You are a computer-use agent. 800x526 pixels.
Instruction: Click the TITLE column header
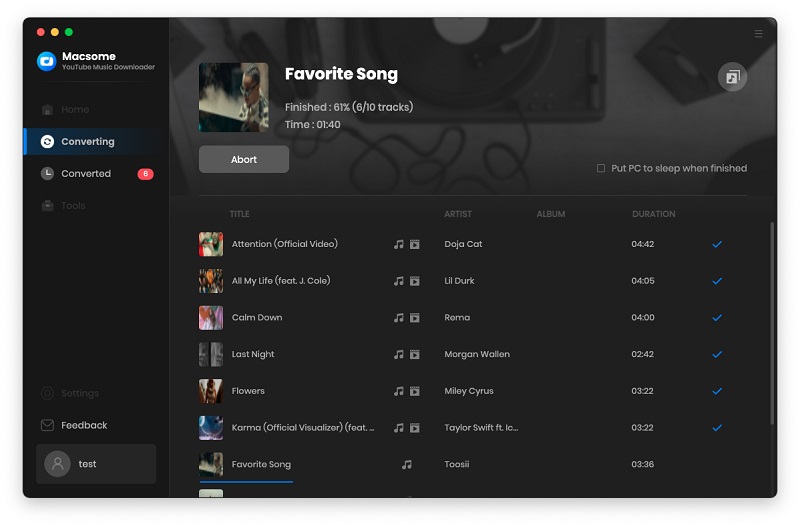pyautogui.click(x=239, y=214)
